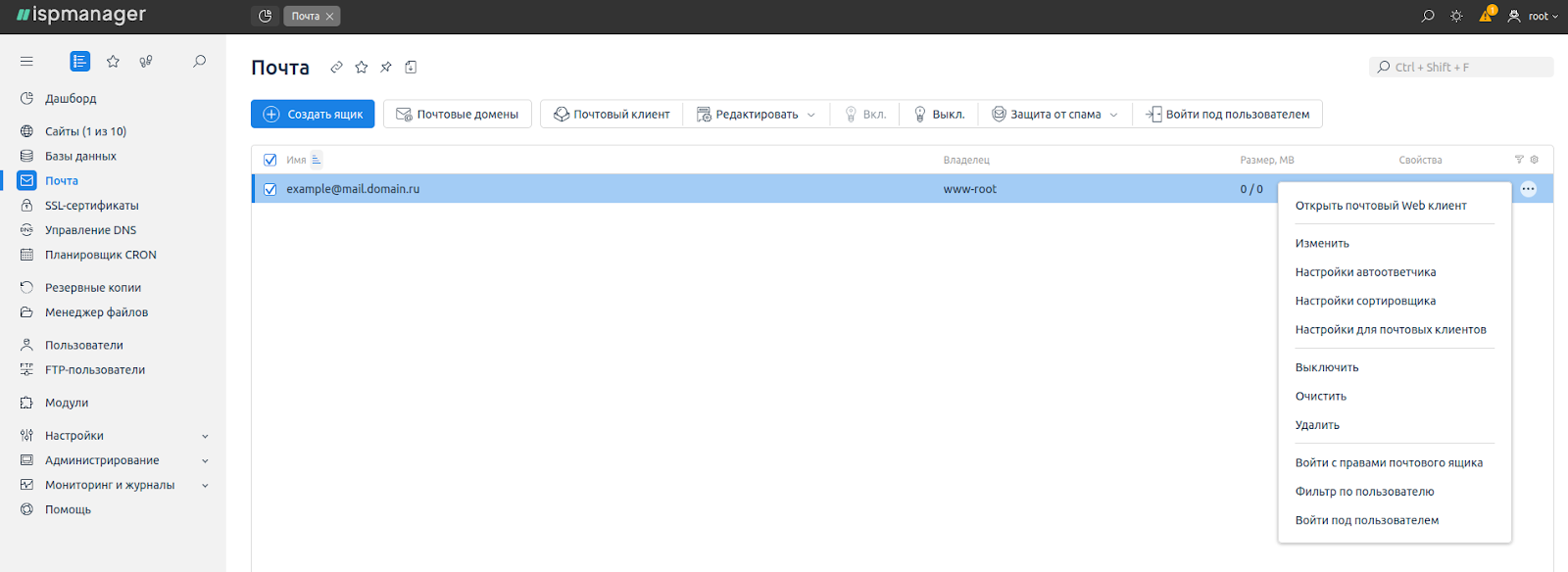
Task: Toggle theme brightness icon in top bar
Action: pyautogui.click(x=1456, y=16)
